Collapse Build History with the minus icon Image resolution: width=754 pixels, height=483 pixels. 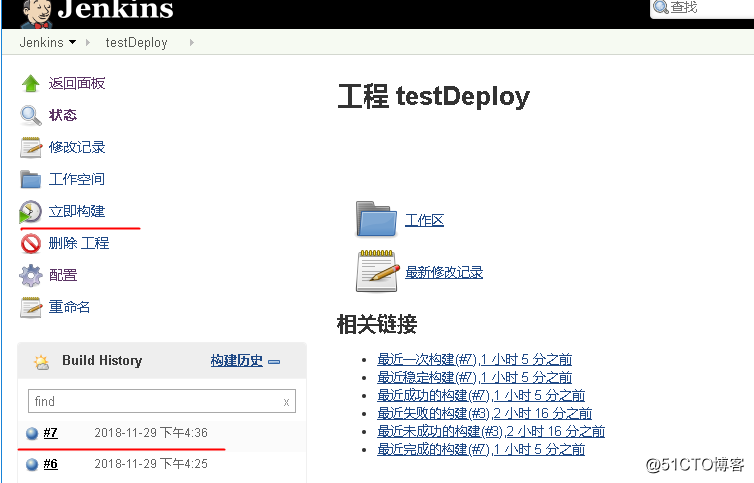[274, 362]
